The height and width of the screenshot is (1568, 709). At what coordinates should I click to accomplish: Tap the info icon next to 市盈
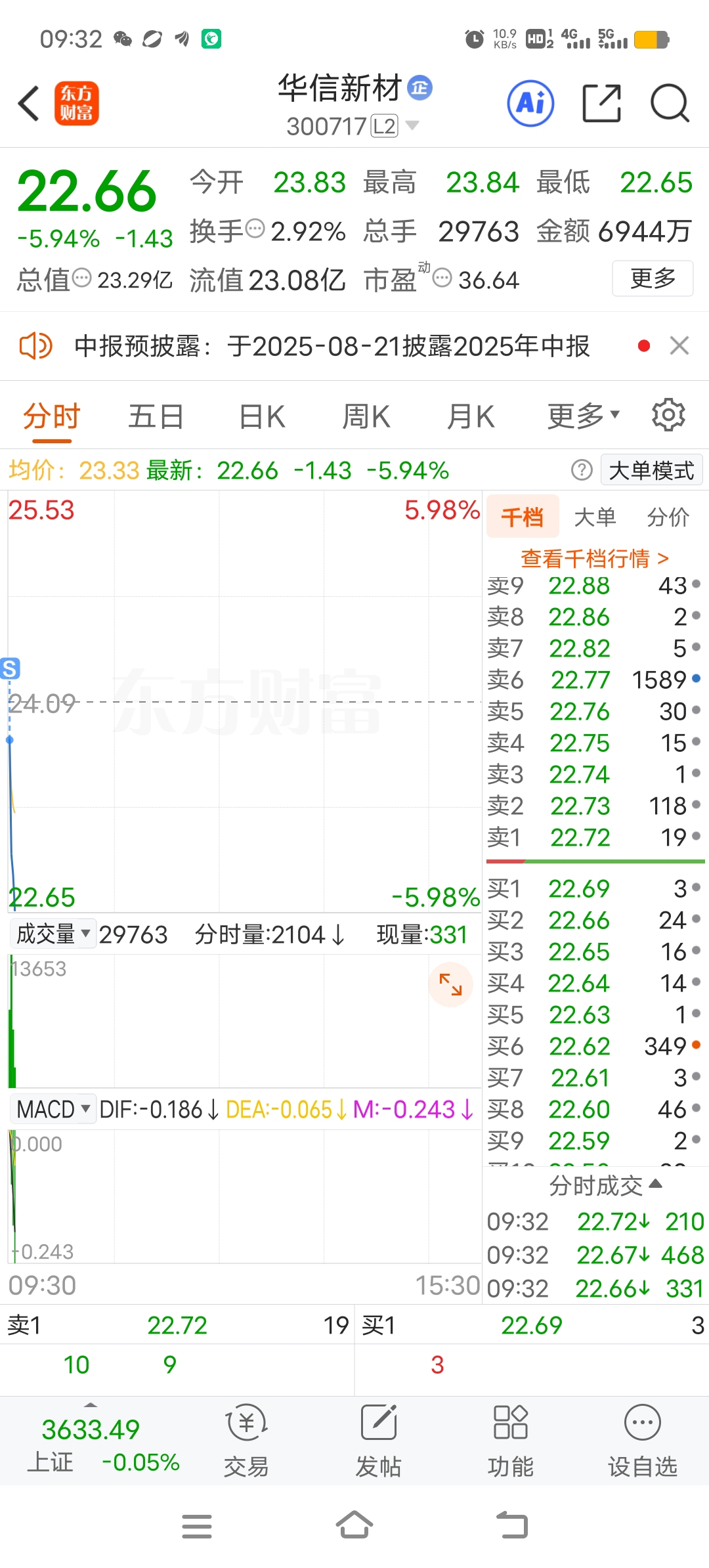point(442,278)
